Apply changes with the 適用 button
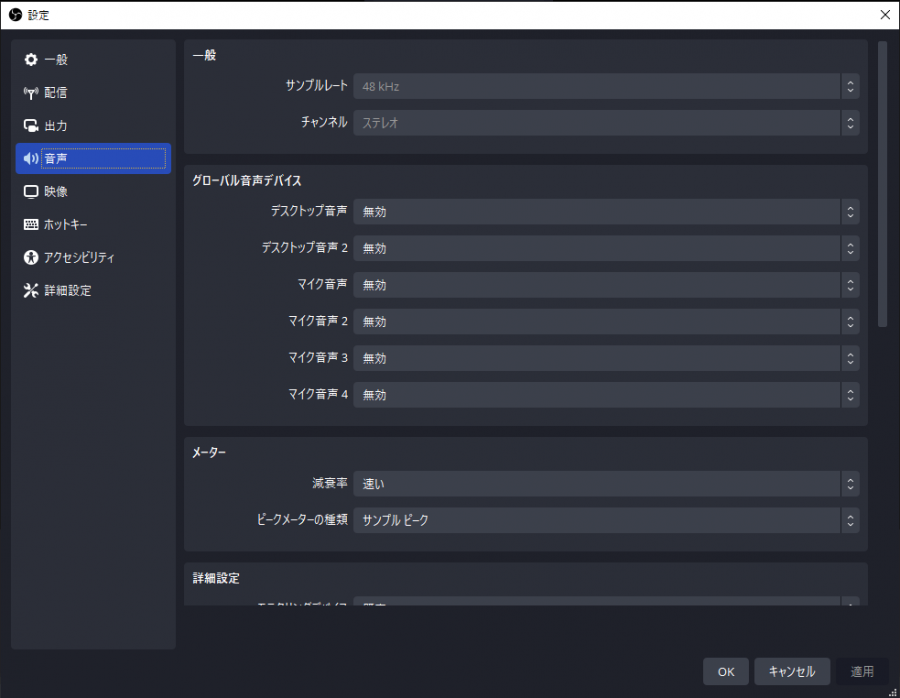900x698 pixels. pos(862,671)
